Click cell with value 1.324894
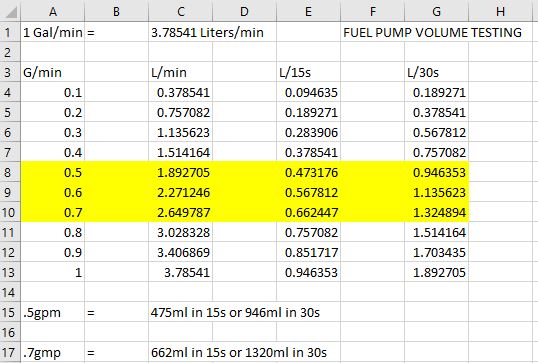 click(x=436, y=212)
